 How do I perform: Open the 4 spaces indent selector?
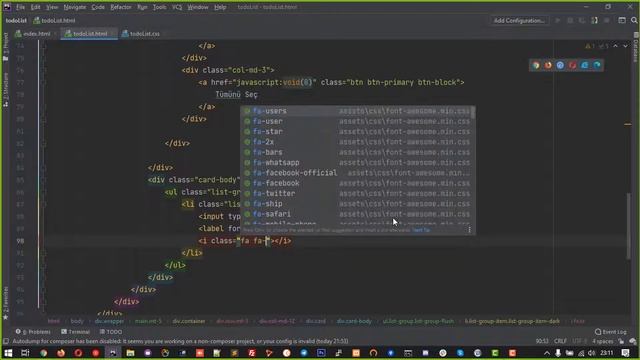(x=603, y=341)
